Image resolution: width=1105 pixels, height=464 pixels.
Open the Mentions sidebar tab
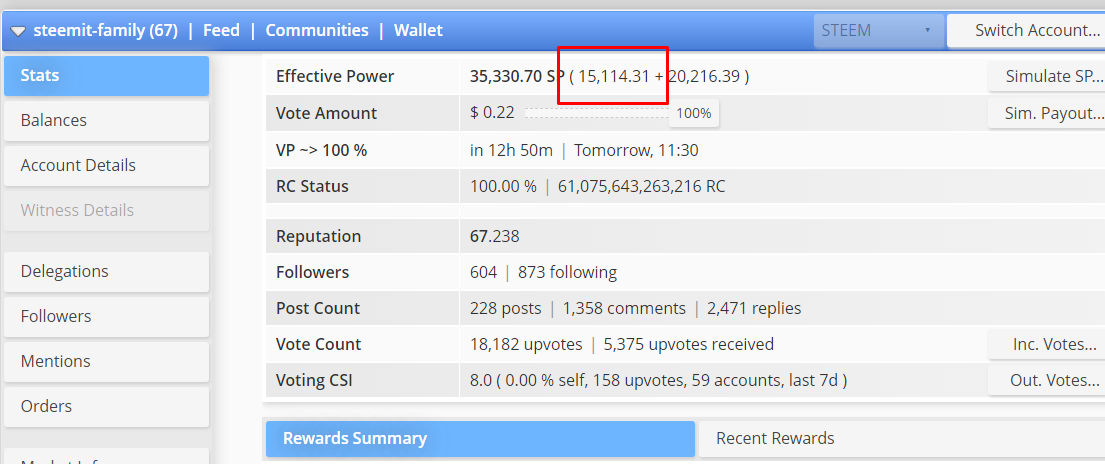[106, 362]
